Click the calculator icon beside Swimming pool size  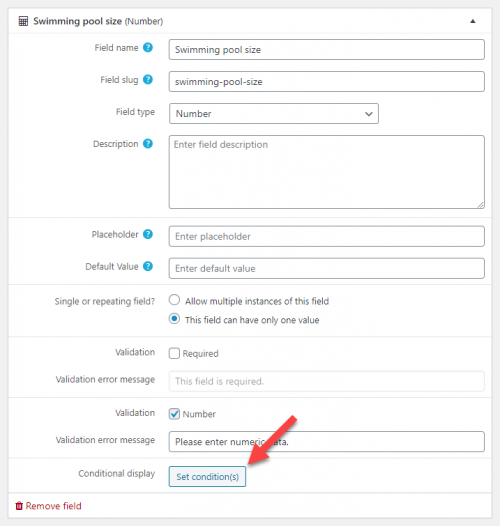[23, 21]
